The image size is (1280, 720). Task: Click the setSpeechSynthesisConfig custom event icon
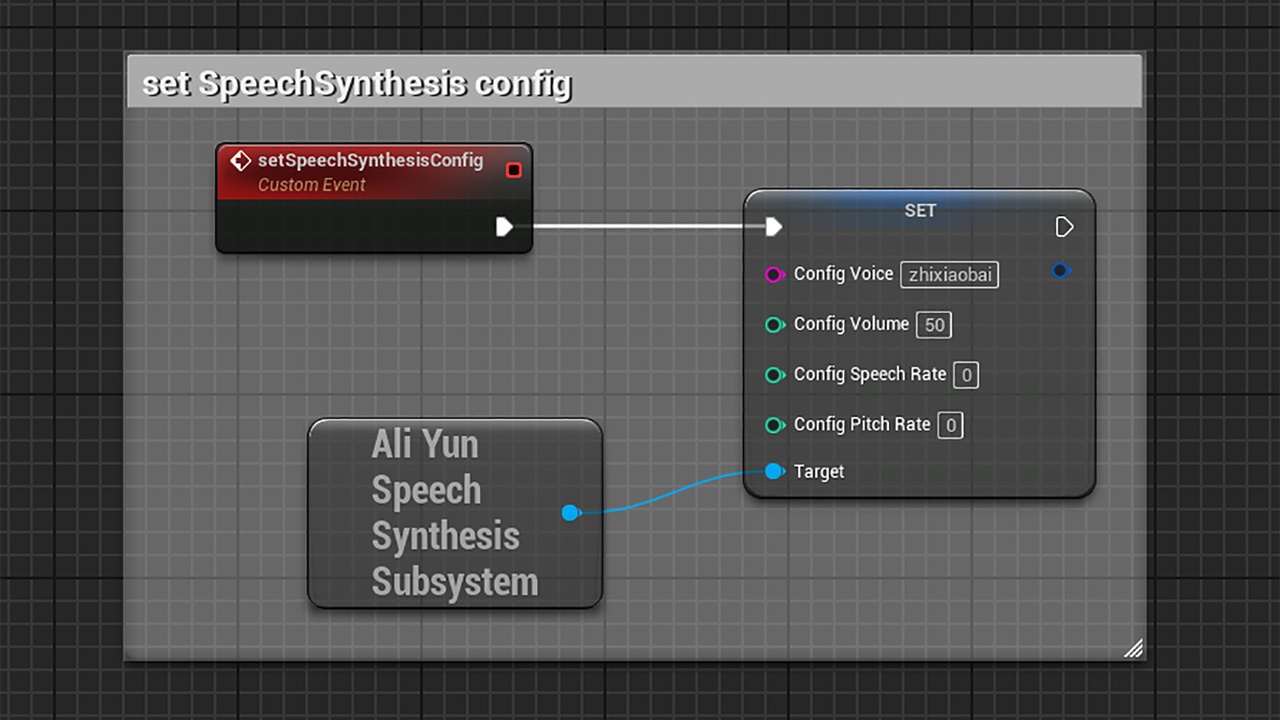point(241,161)
